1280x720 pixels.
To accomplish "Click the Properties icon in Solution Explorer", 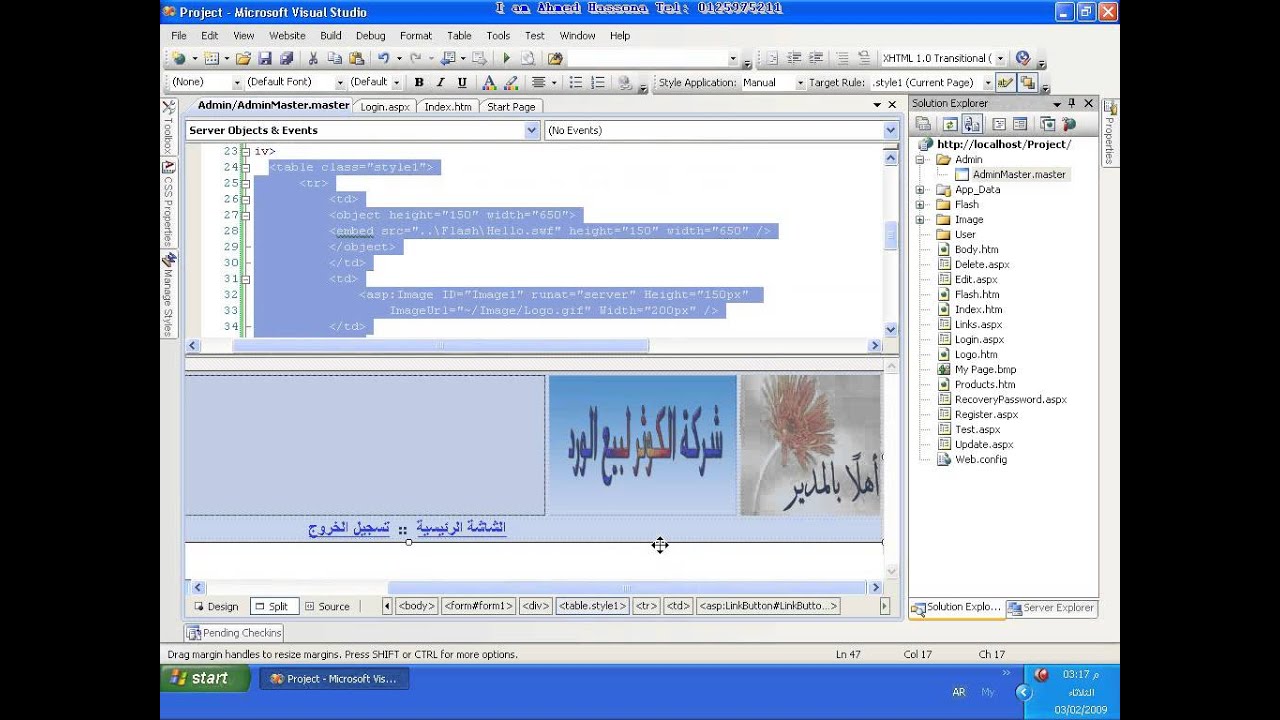I will (923, 124).
